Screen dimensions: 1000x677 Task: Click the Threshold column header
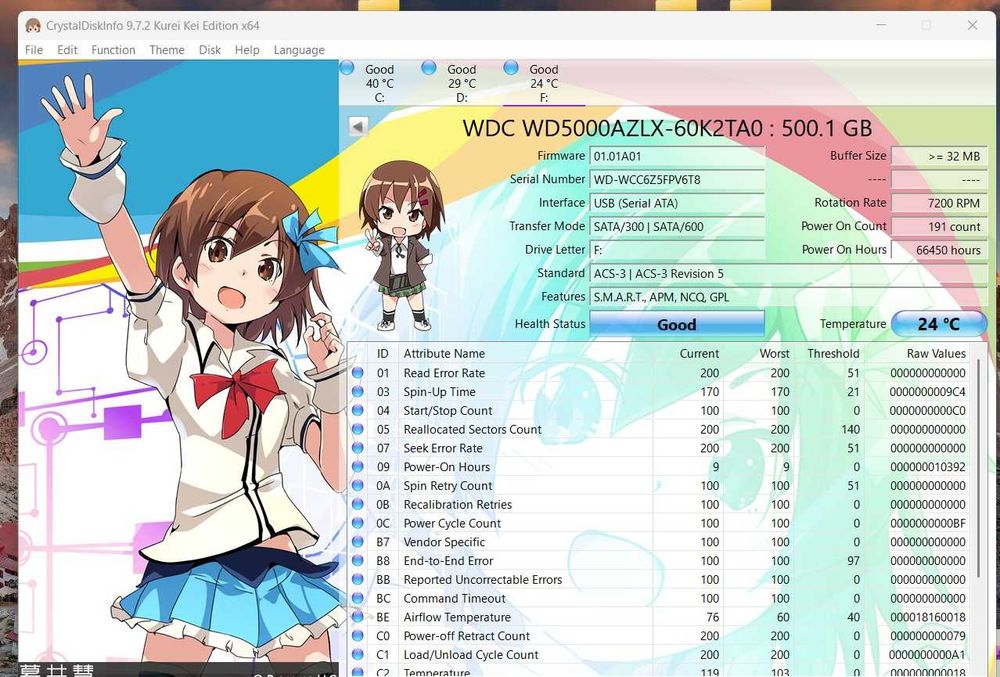point(833,354)
